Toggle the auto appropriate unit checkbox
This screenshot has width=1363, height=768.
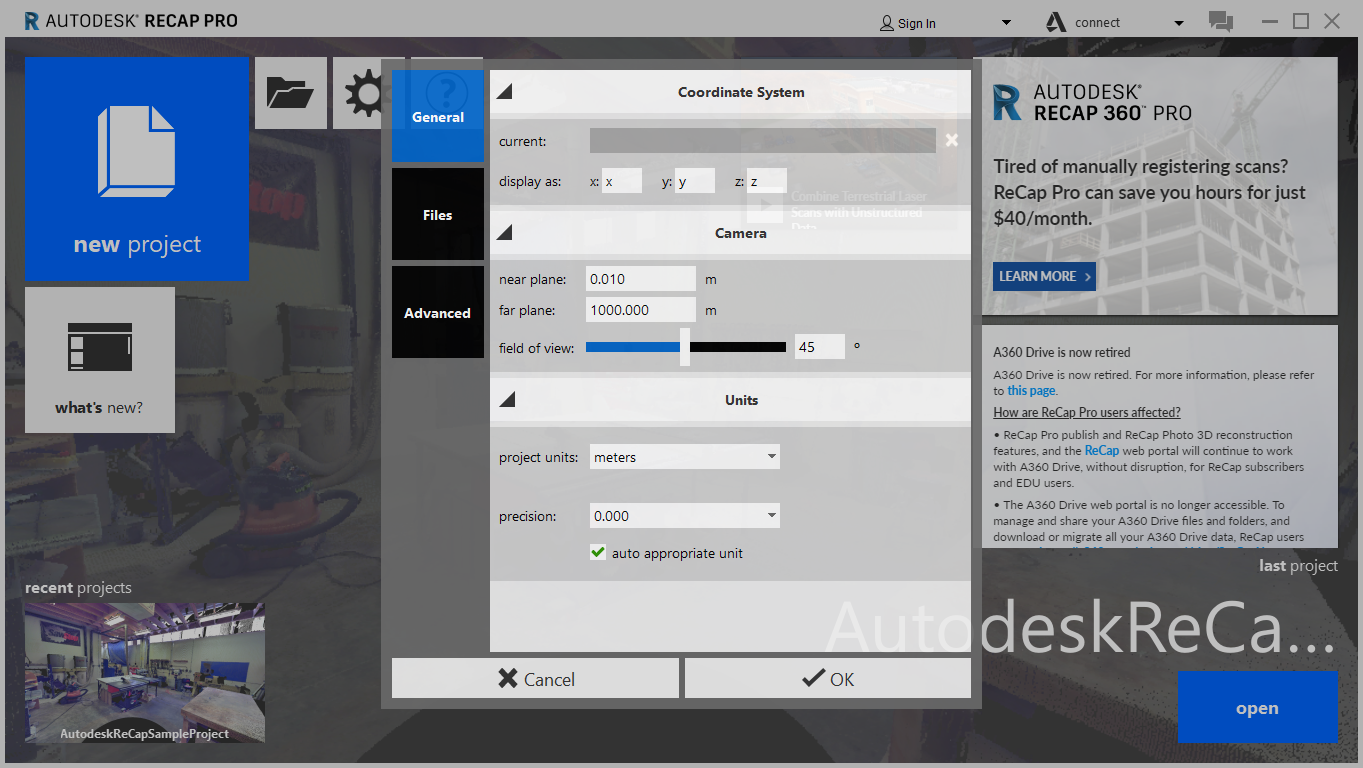coord(598,552)
